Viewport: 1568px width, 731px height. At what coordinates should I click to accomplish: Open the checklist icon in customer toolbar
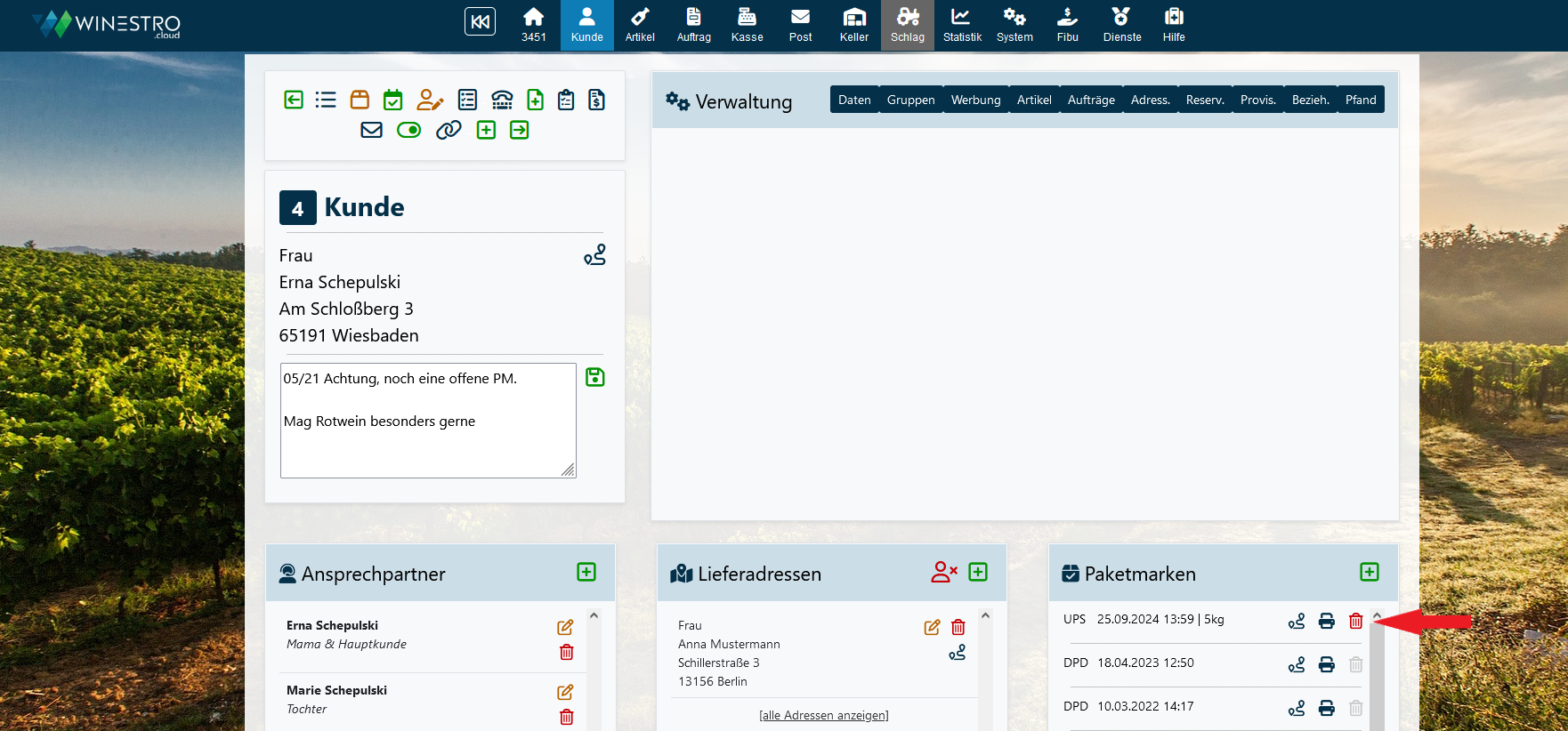pos(467,100)
